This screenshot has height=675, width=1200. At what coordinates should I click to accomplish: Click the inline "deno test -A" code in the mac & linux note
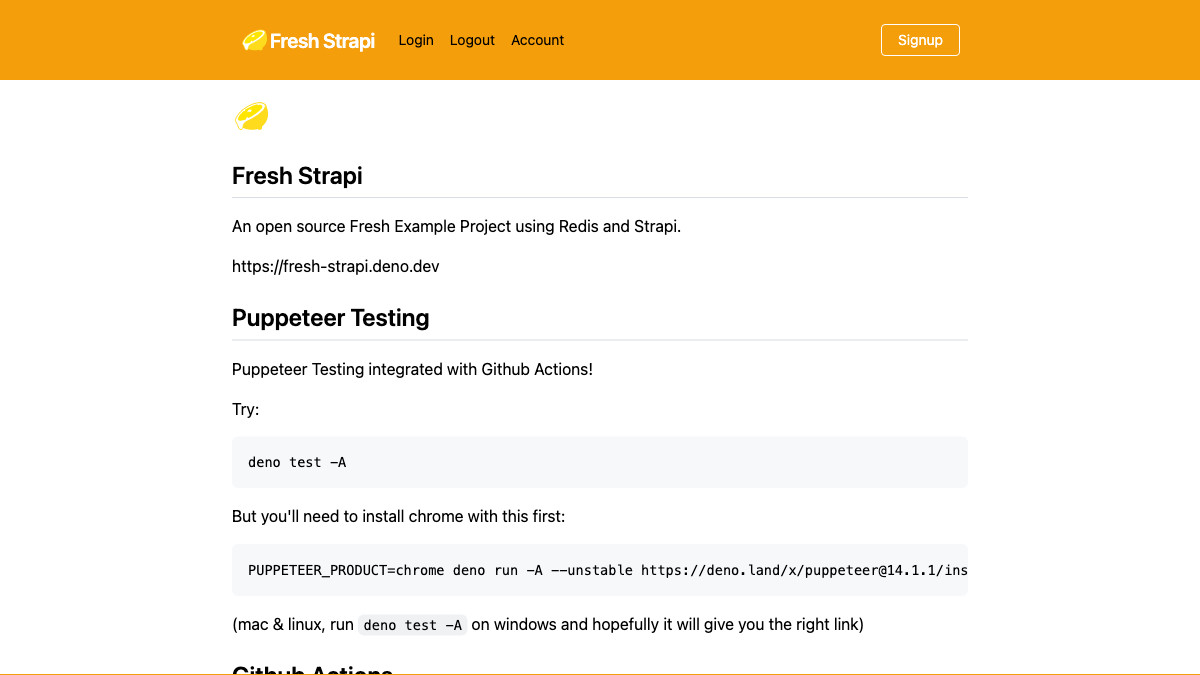point(413,625)
